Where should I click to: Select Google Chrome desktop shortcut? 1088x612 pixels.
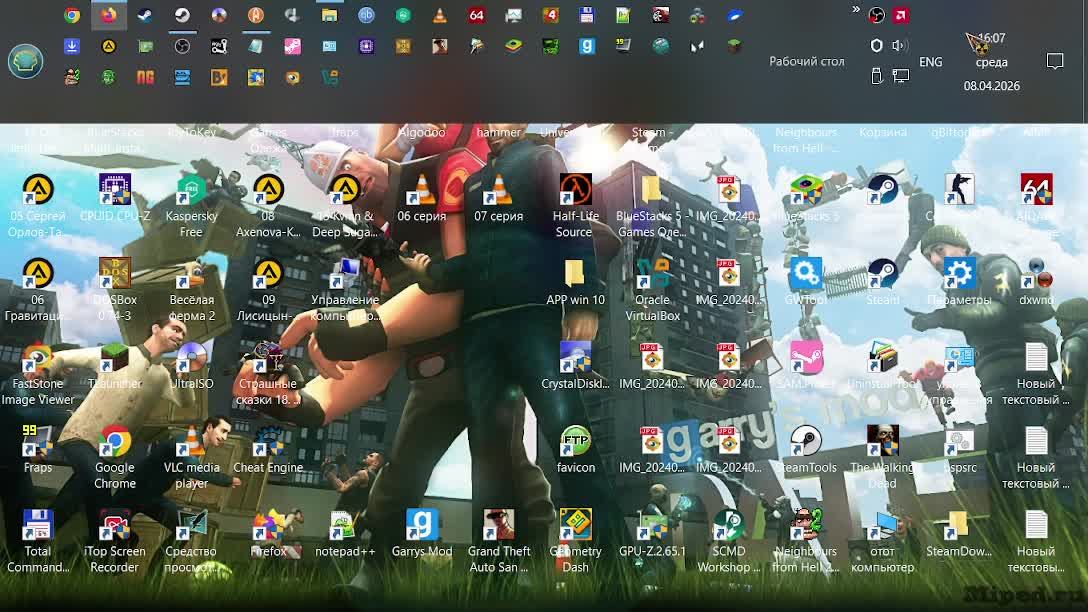114,457
